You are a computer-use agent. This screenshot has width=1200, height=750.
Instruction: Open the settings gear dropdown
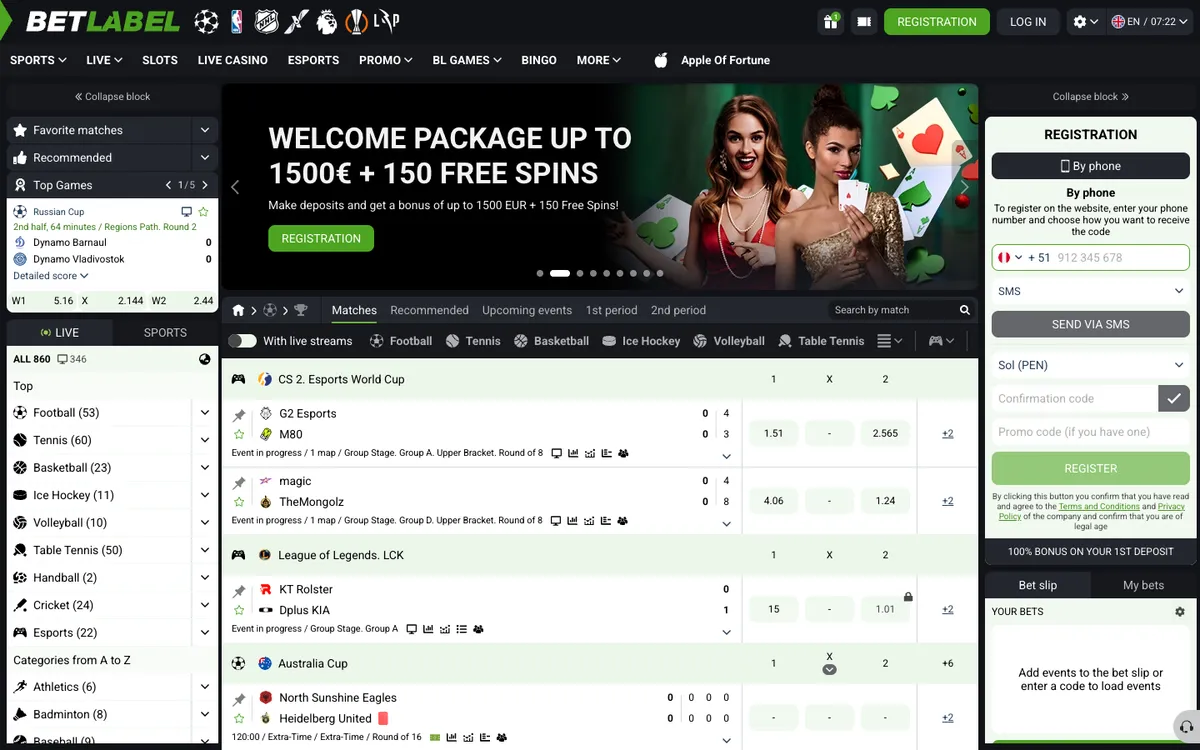click(x=1085, y=21)
